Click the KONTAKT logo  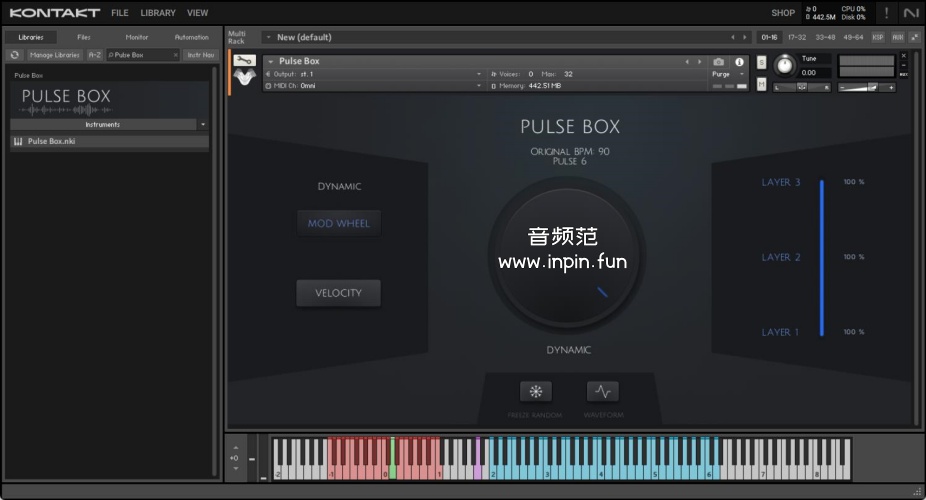pyautogui.click(x=54, y=12)
